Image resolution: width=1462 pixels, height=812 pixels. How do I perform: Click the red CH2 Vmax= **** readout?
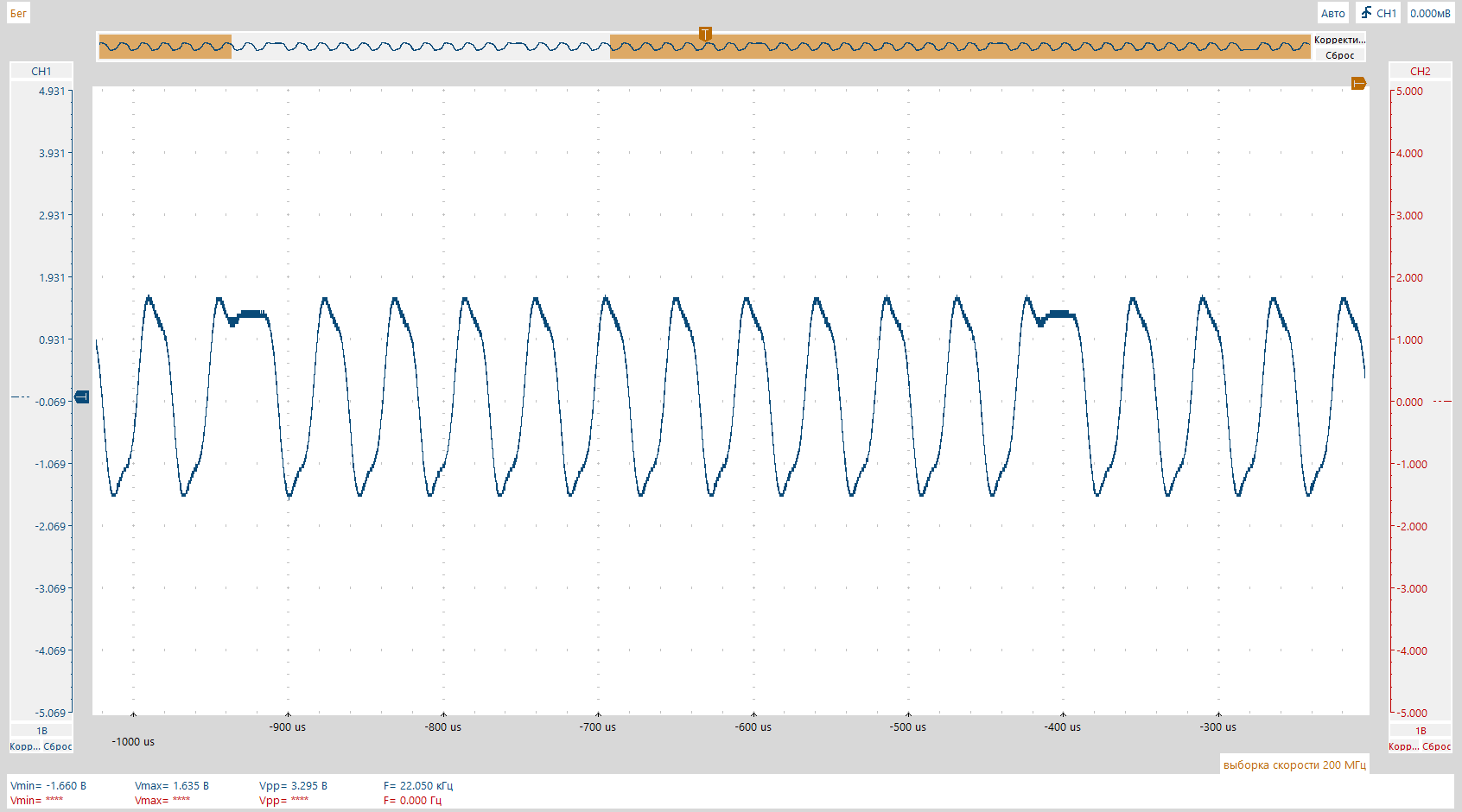(x=162, y=800)
